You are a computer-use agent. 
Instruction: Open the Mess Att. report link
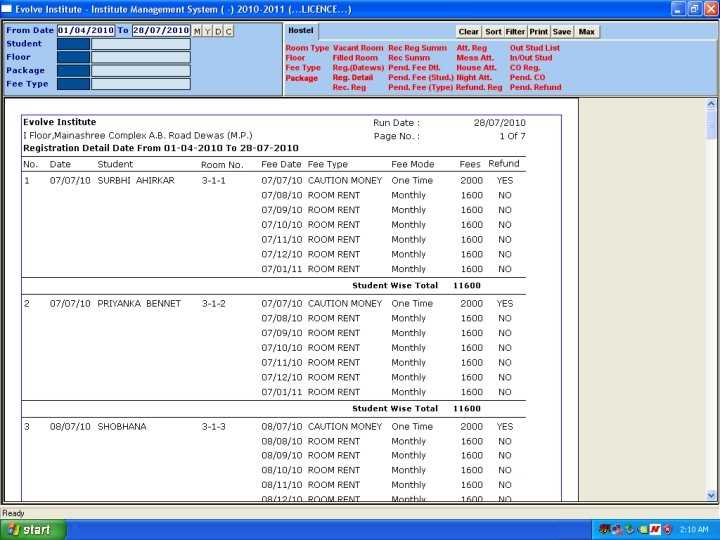(x=475, y=58)
